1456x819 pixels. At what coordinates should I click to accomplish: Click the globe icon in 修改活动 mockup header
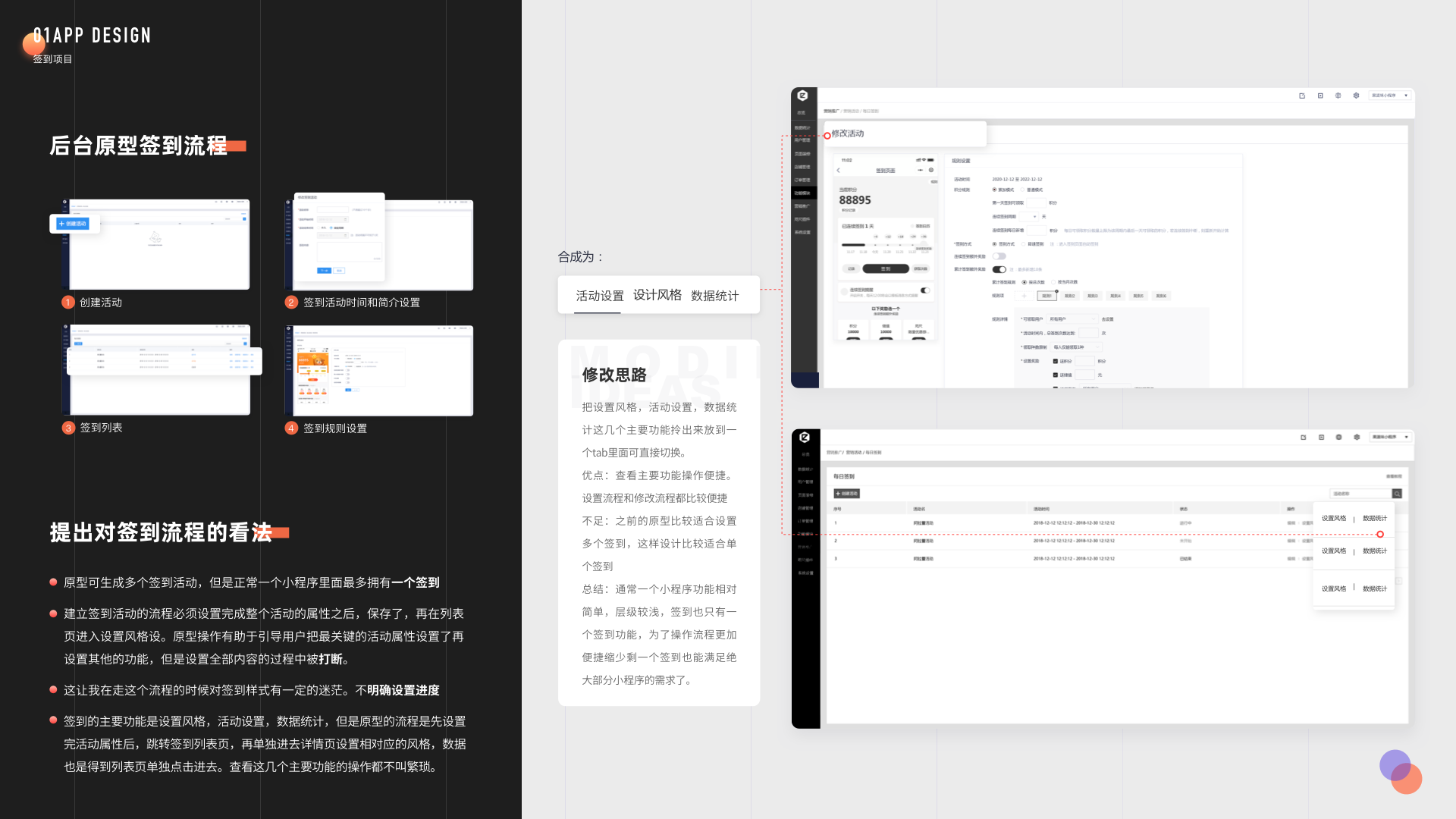coord(1338,96)
